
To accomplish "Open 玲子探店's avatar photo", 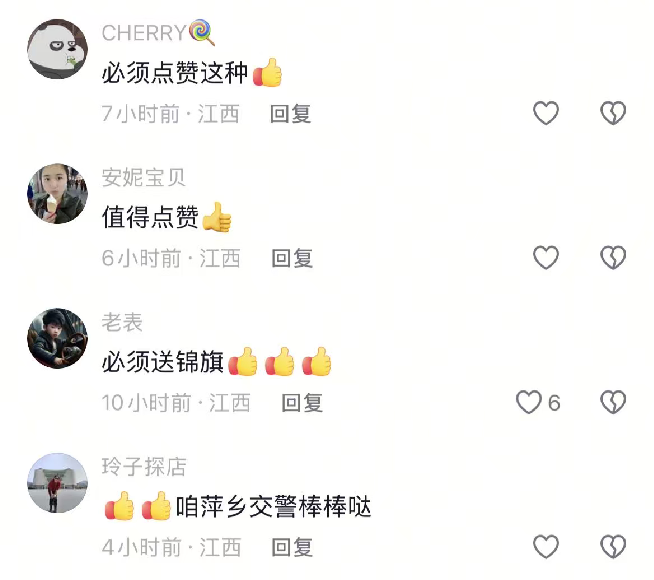I will point(58,483).
